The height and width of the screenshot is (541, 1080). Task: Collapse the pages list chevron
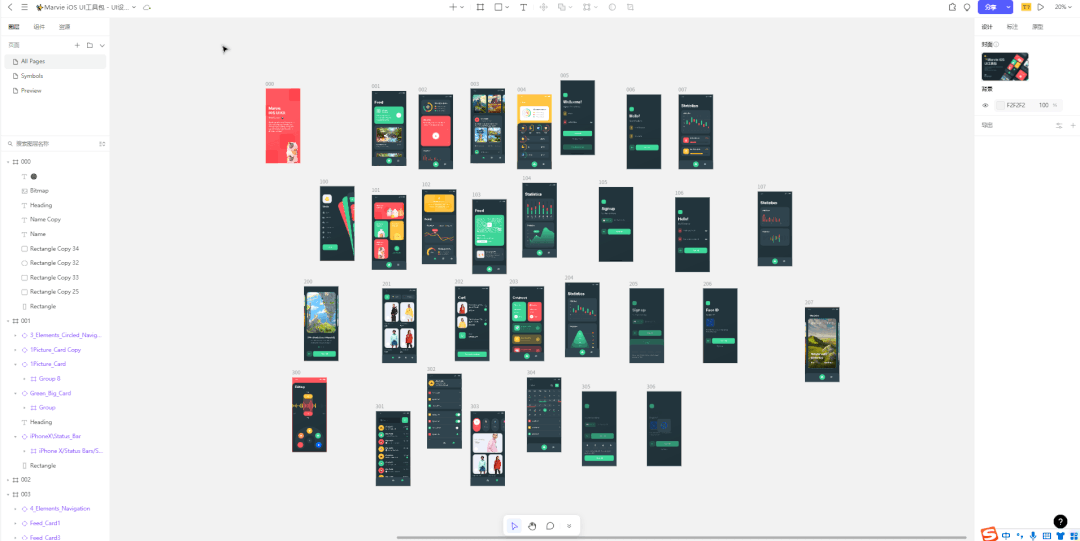click(102, 45)
